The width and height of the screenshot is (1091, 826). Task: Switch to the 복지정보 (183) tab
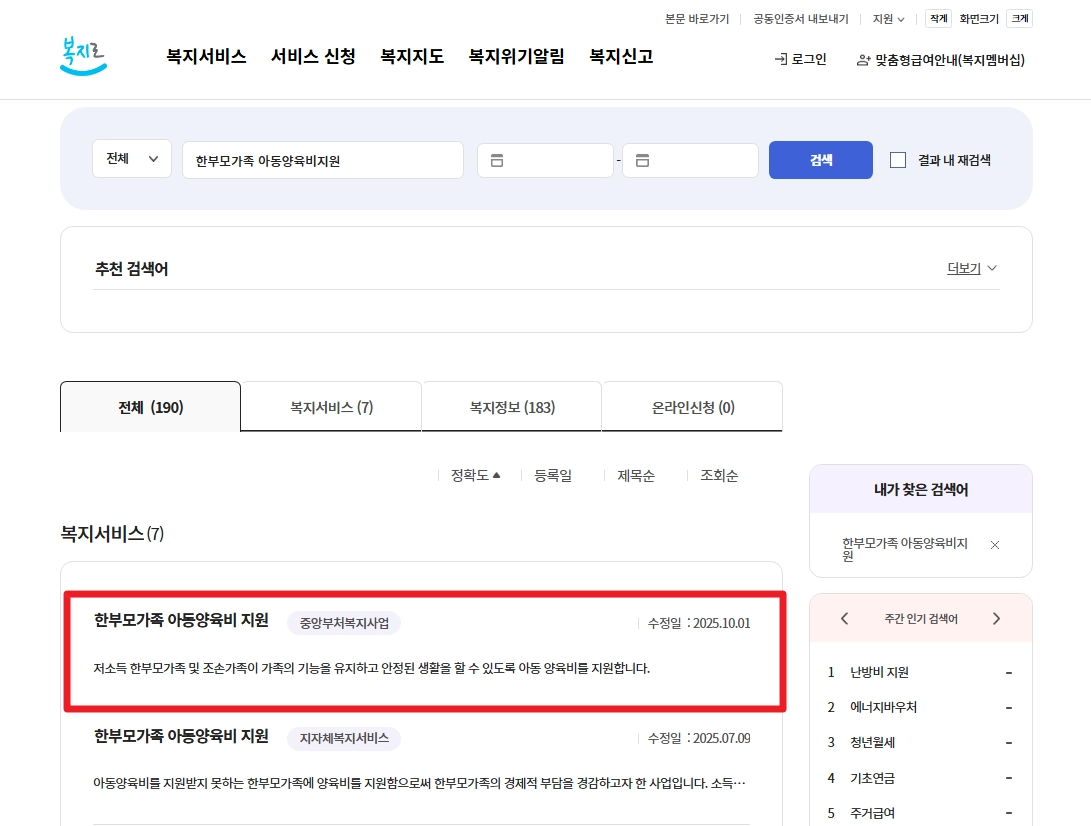click(x=511, y=406)
